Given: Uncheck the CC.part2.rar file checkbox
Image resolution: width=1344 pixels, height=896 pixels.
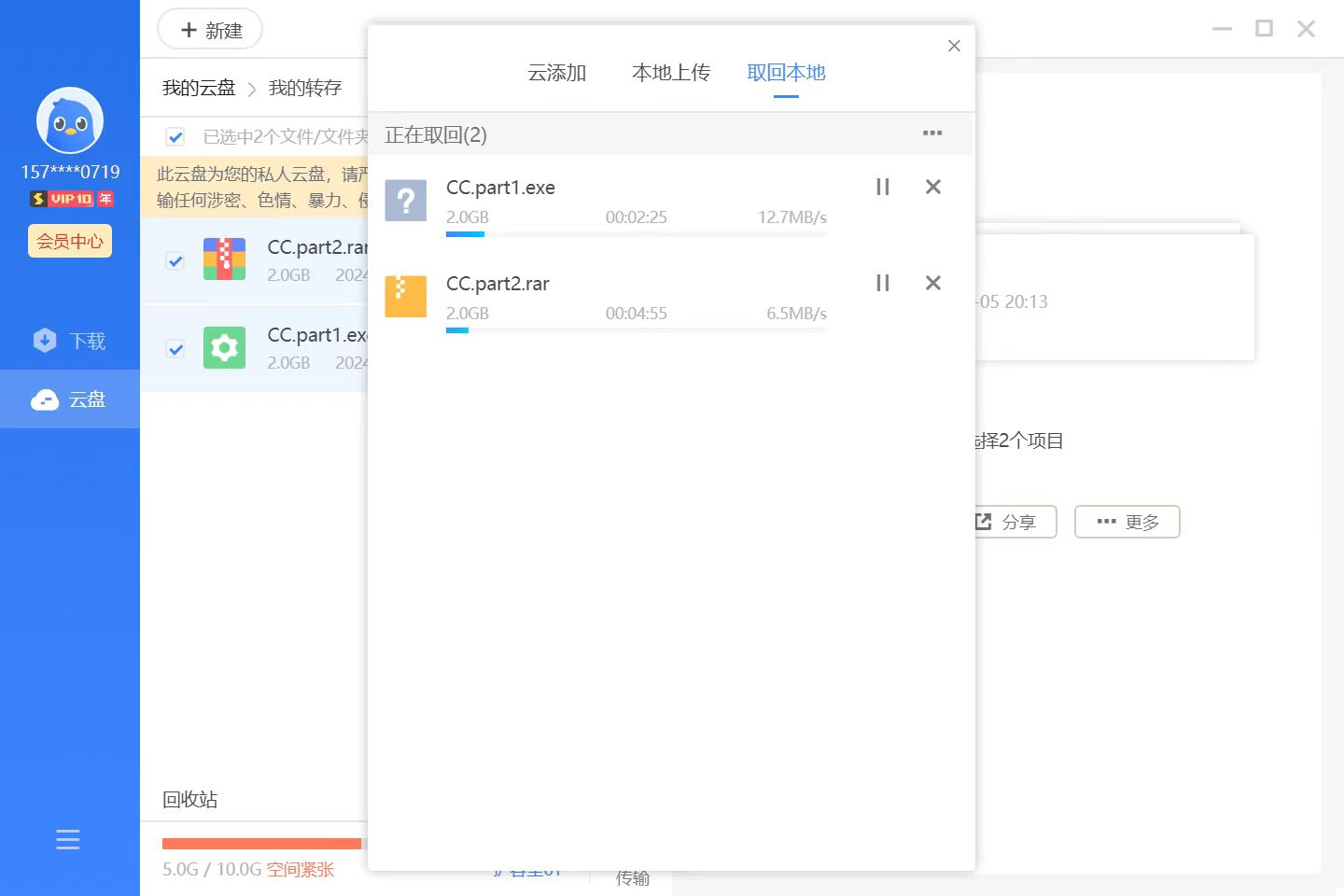Looking at the screenshot, I should tap(175, 260).
